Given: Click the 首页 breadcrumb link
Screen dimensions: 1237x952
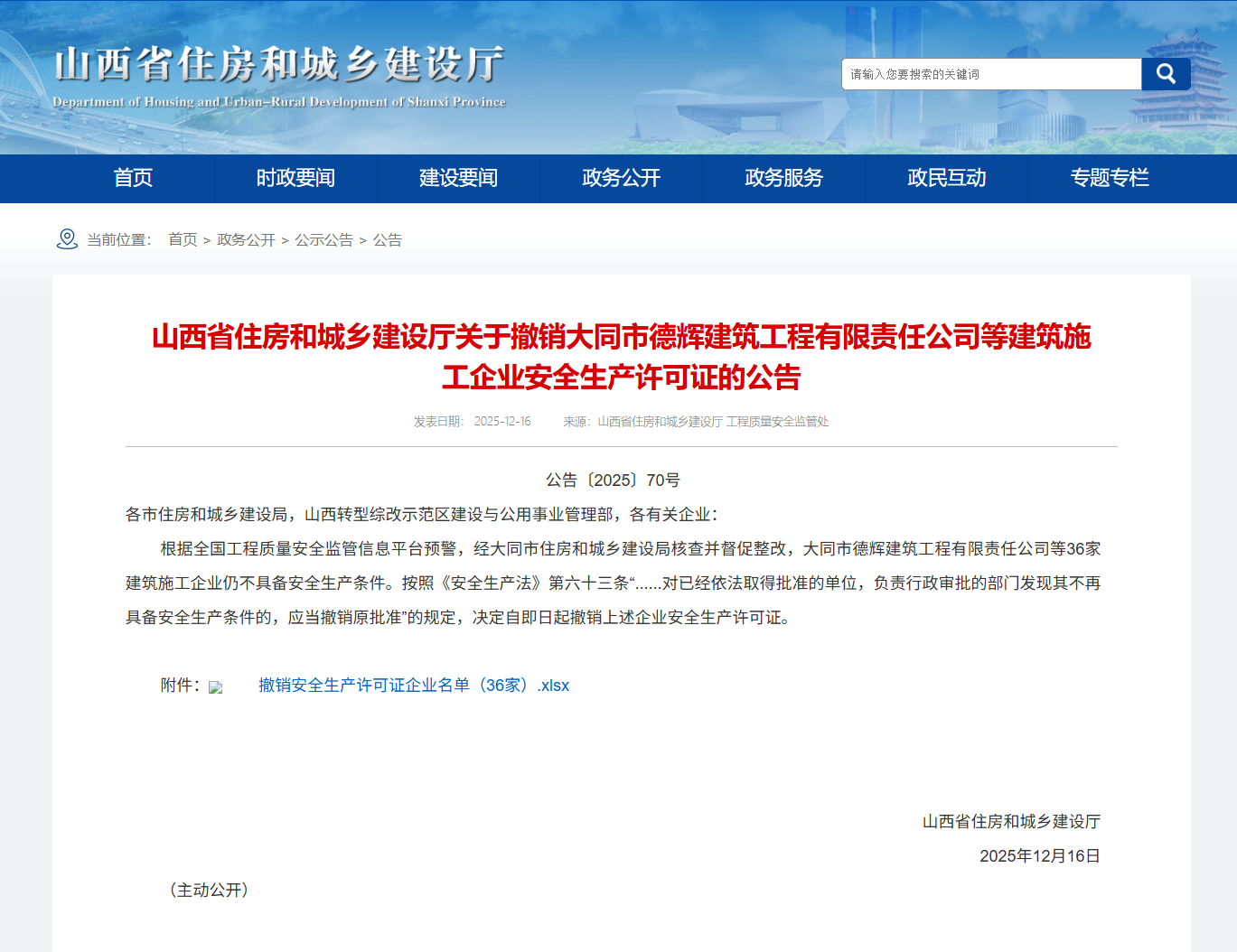Looking at the screenshot, I should (x=183, y=239).
